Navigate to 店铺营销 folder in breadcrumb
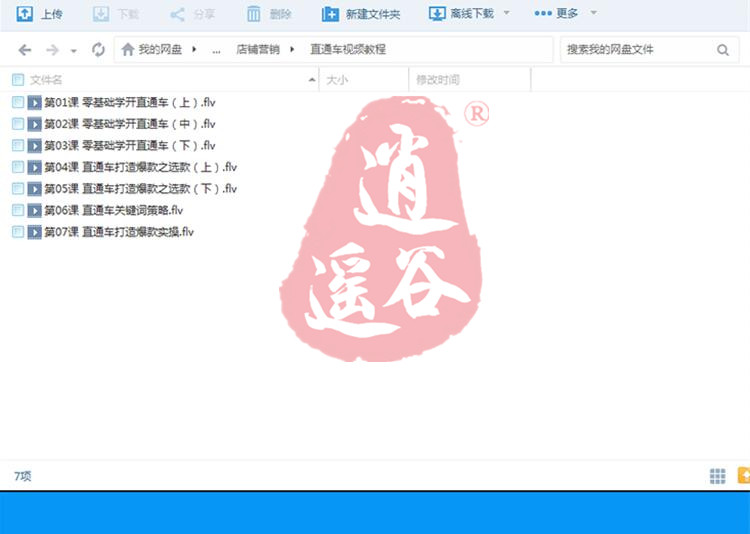Viewport: 750px width, 534px height. click(257, 49)
